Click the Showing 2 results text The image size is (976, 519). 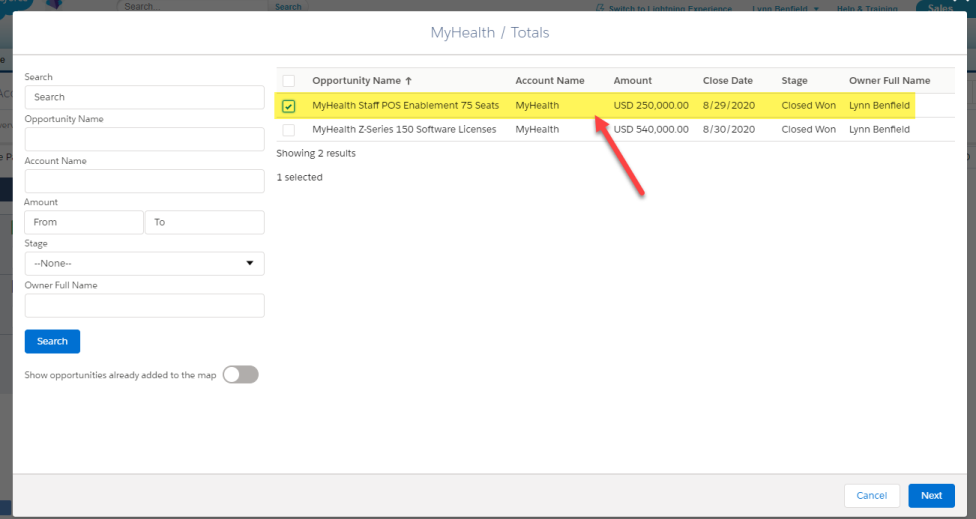click(316, 154)
